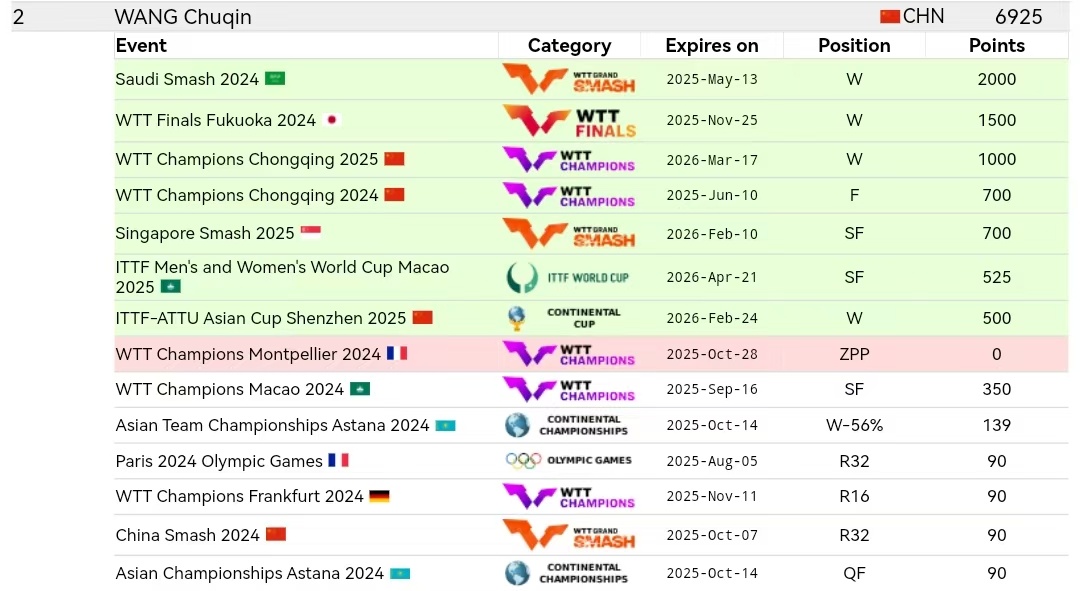The height and width of the screenshot is (591, 1080).
Task: Click the WTT Finals category logo
Action: pos(568,120)
